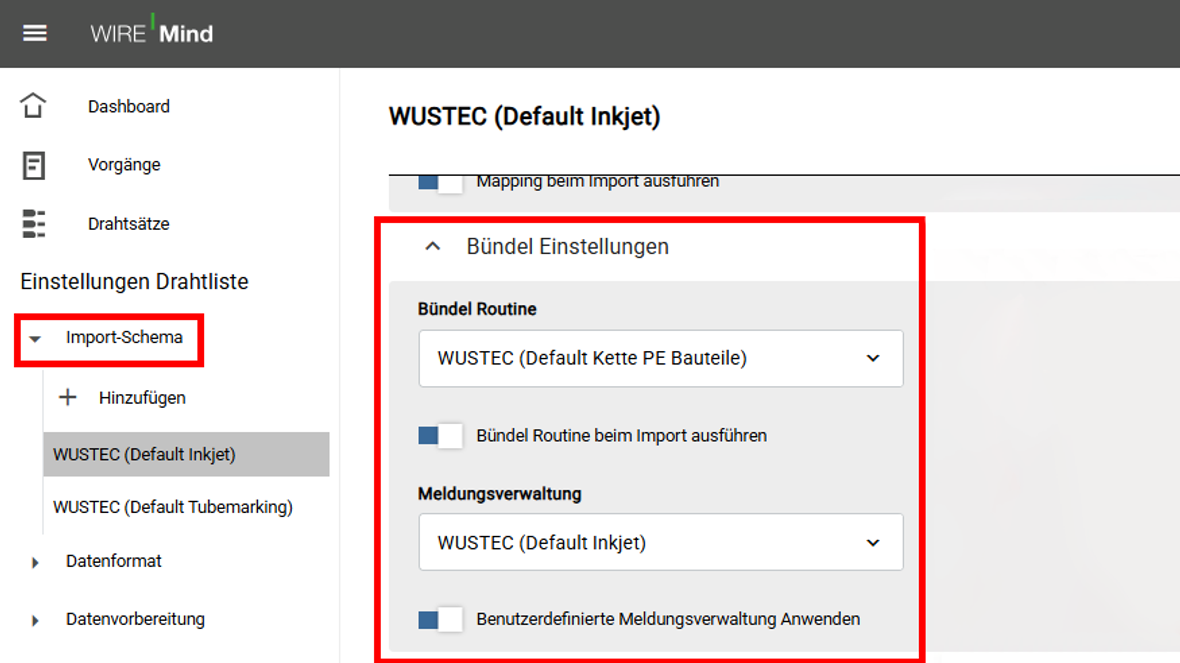Click the Bündel Einstellungen section header
The height and width of the screenshot is (663, 1180).
click(567, 246)
